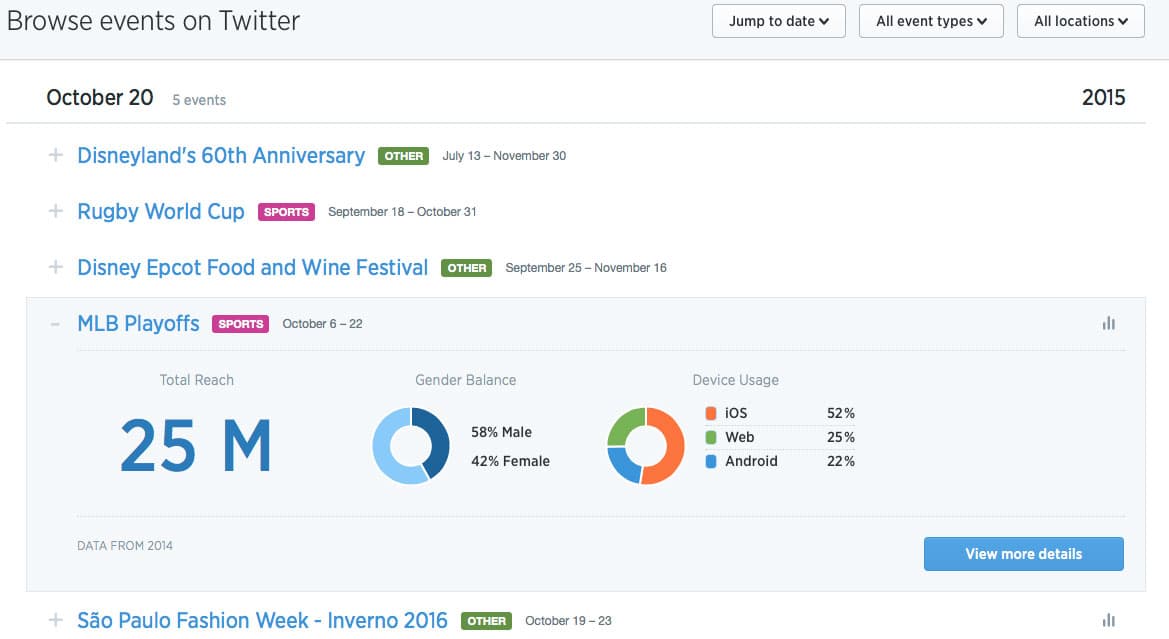Select the SPORTS badge on MLB Playoffs
1169x639 pixels.
pos(240,323)
